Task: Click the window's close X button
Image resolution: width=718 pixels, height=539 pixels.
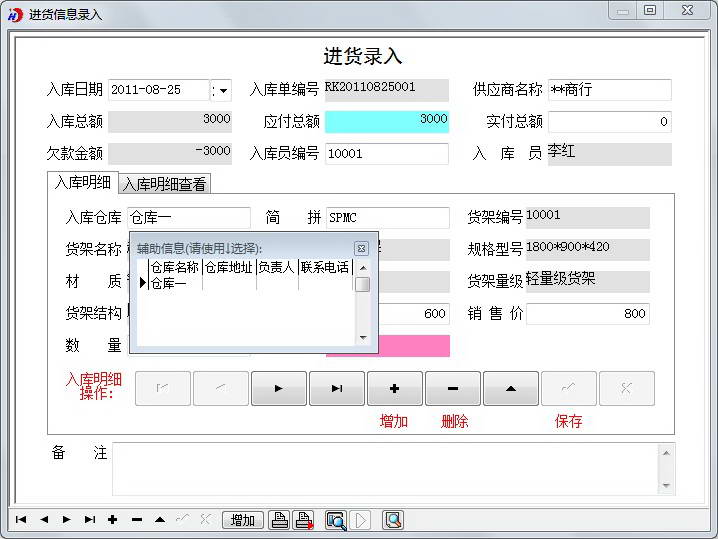Action: [687, 10]
